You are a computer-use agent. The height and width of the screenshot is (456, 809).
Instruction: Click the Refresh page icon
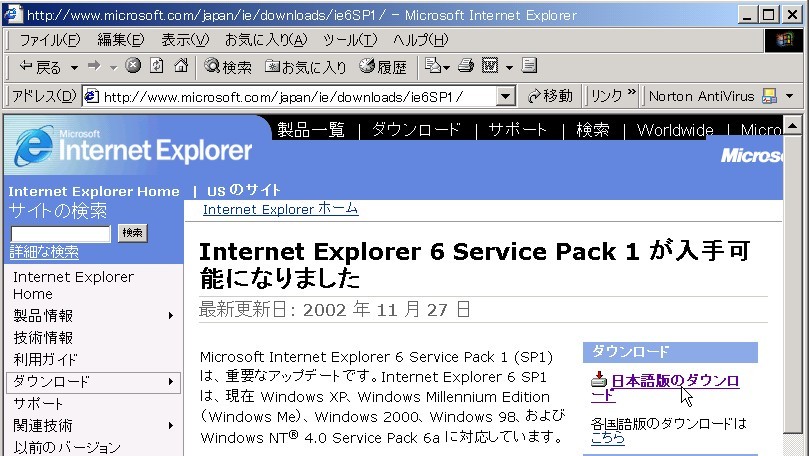click(157, 67)
